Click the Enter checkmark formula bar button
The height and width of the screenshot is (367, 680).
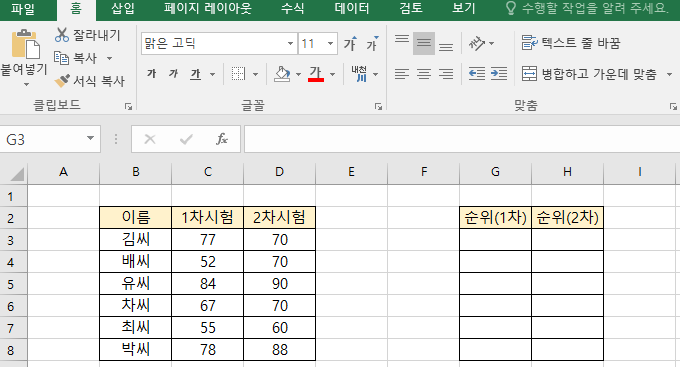(186, 139)
